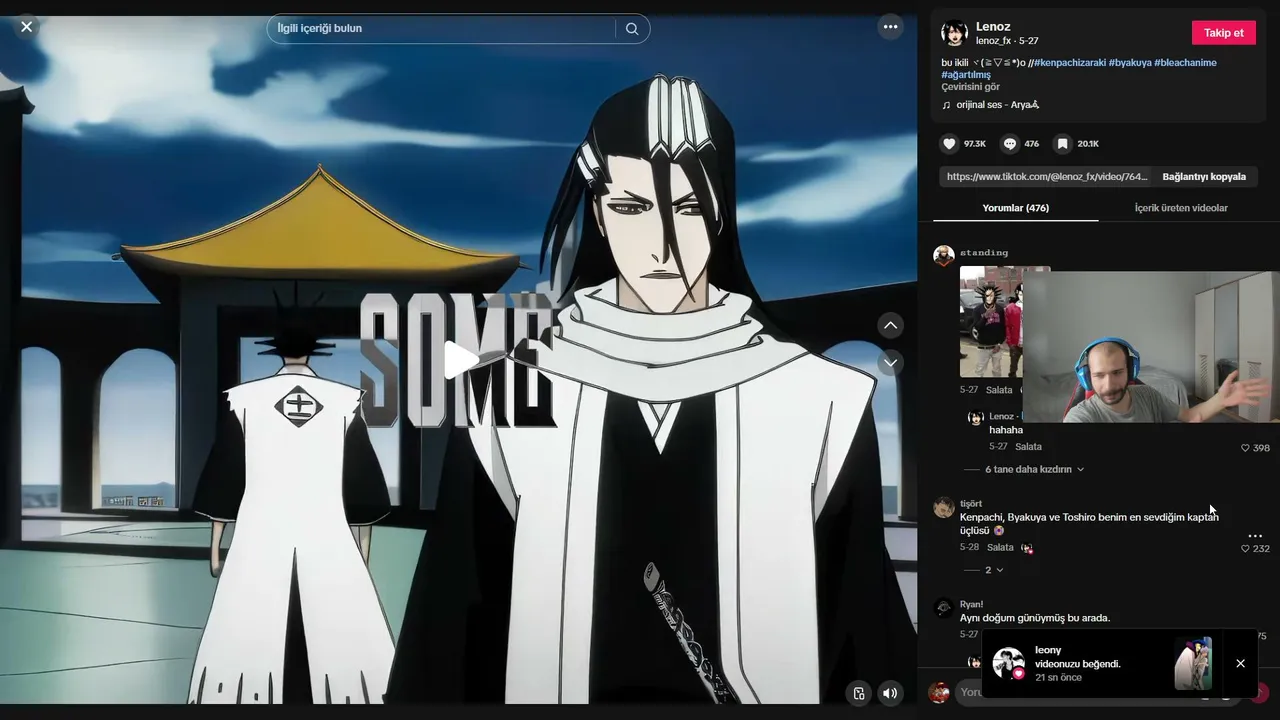This screenshot has height=720, width=1280.
Task: Reply via Salata under standing's comment
Action: [999, 390]
